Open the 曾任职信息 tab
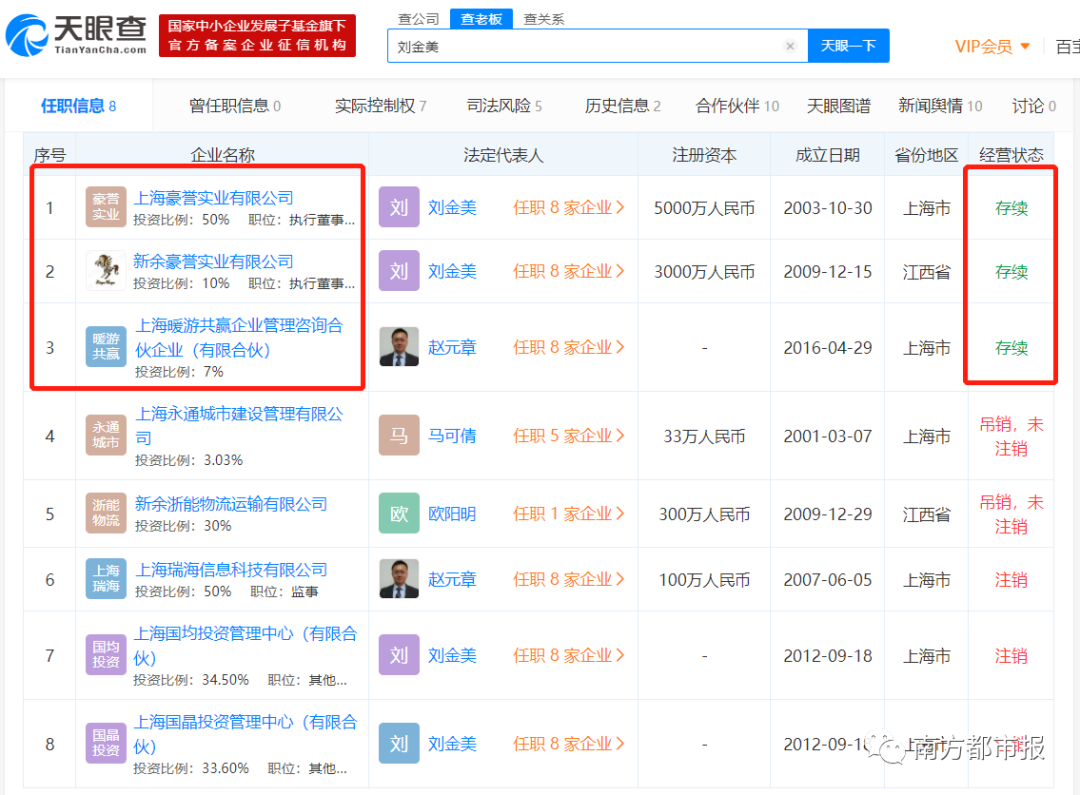The image size is (1080, 795). point(235,106)
